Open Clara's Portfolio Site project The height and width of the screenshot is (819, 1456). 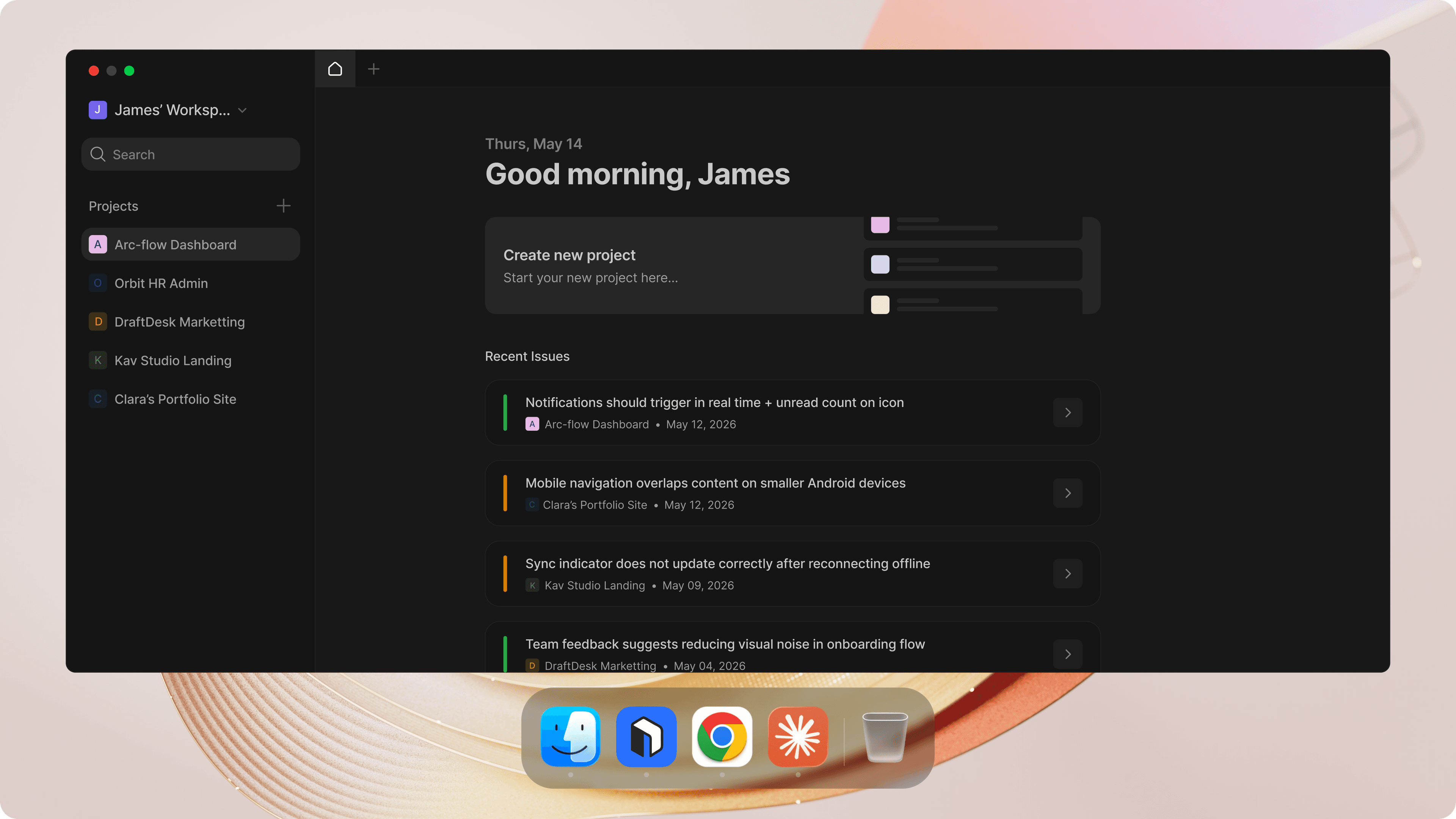click(190, 399)
